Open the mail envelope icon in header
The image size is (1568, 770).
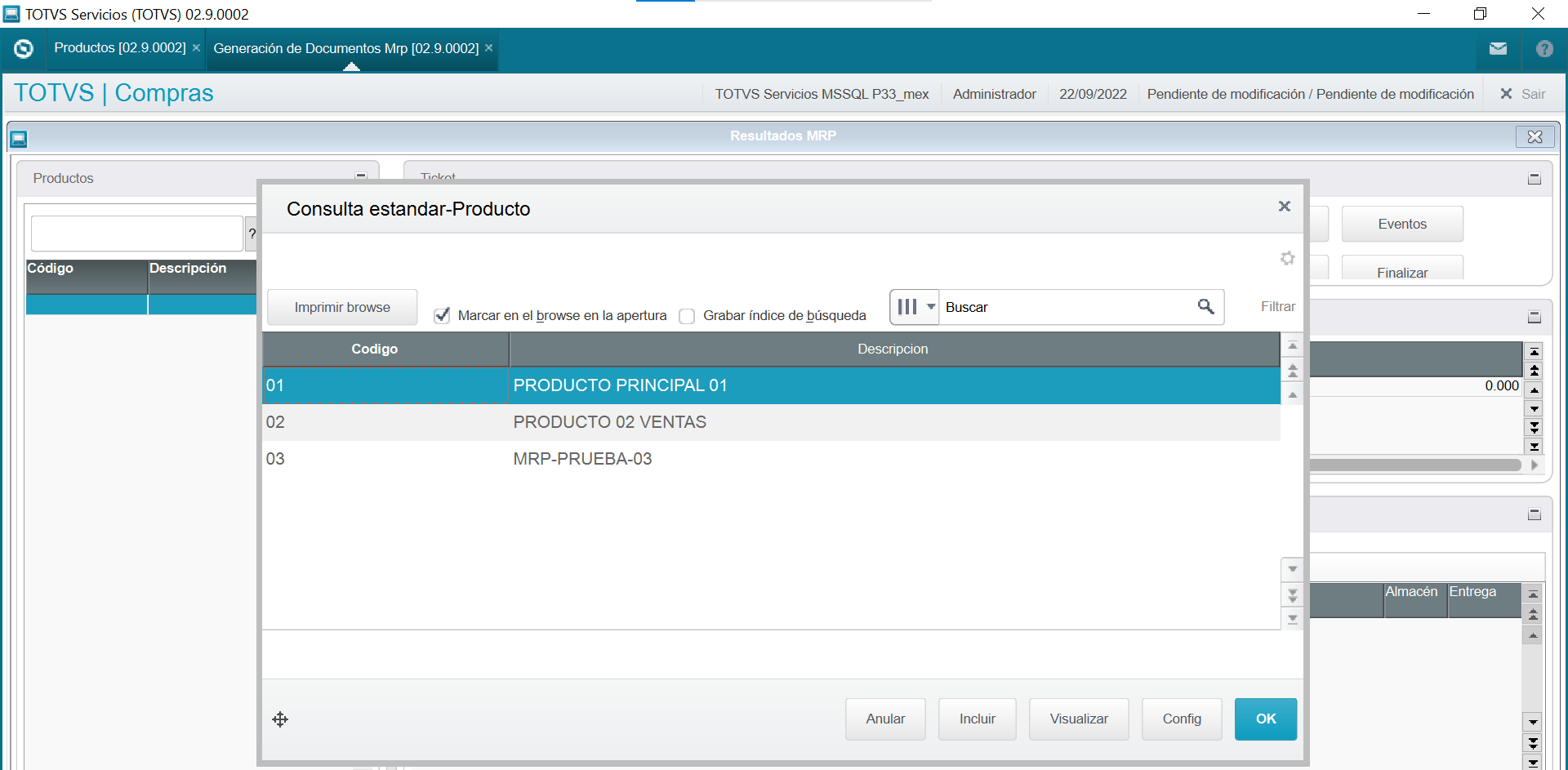1498,49
